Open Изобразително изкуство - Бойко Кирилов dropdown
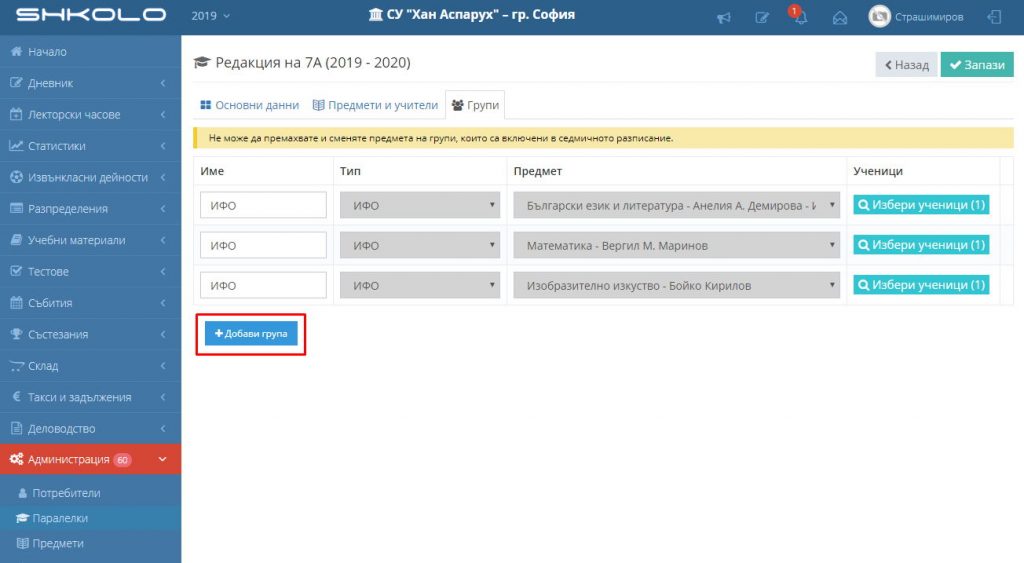This screenshot has width=1024, height=563. click(x=677, y=285)
